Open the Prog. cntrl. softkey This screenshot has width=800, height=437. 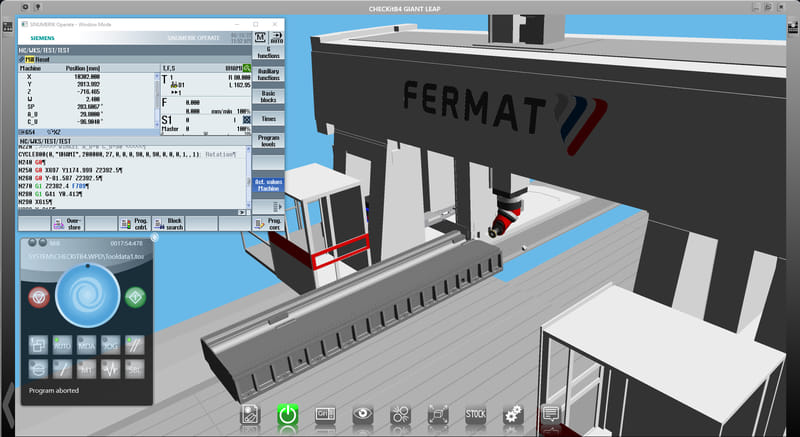point(135,223)
